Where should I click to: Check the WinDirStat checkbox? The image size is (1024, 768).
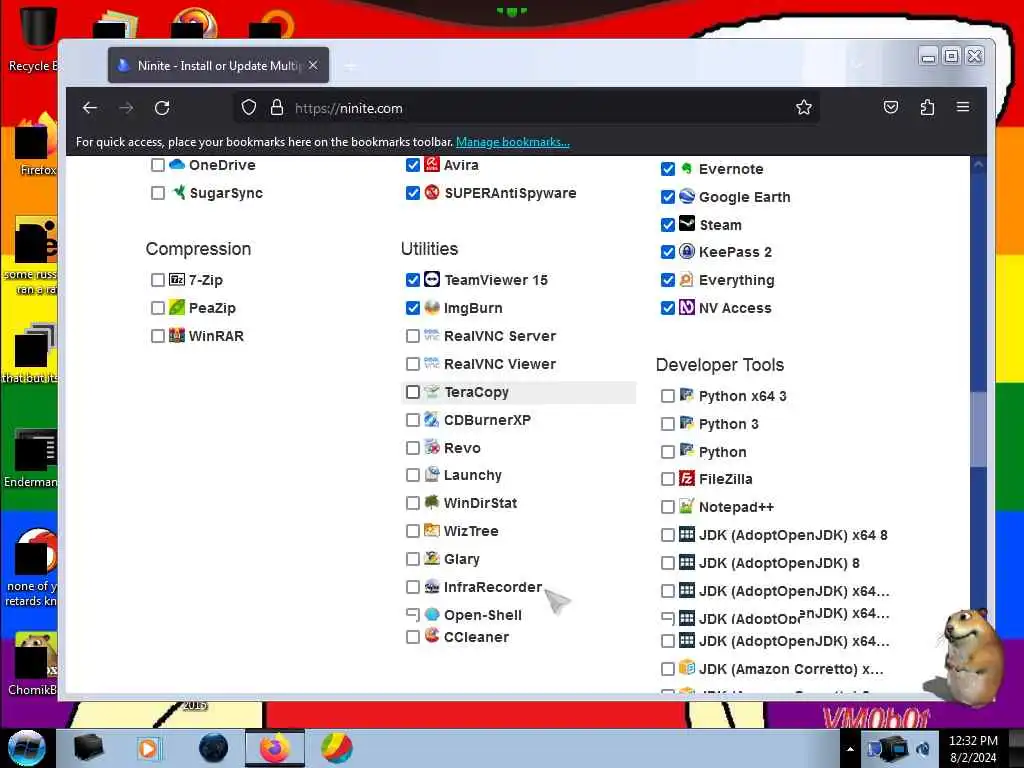[413, 504]
